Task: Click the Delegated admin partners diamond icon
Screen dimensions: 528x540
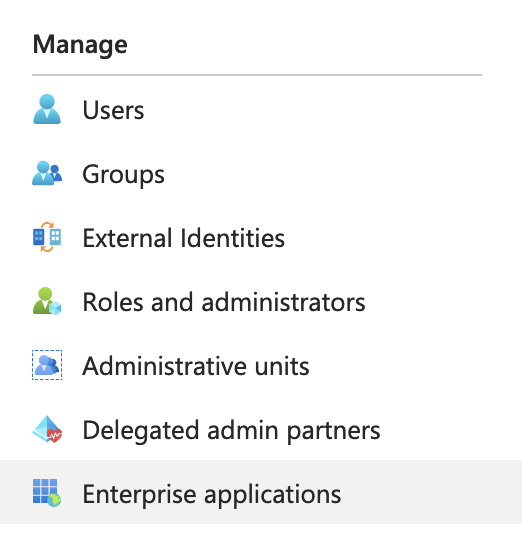Action: click(47, 429)
